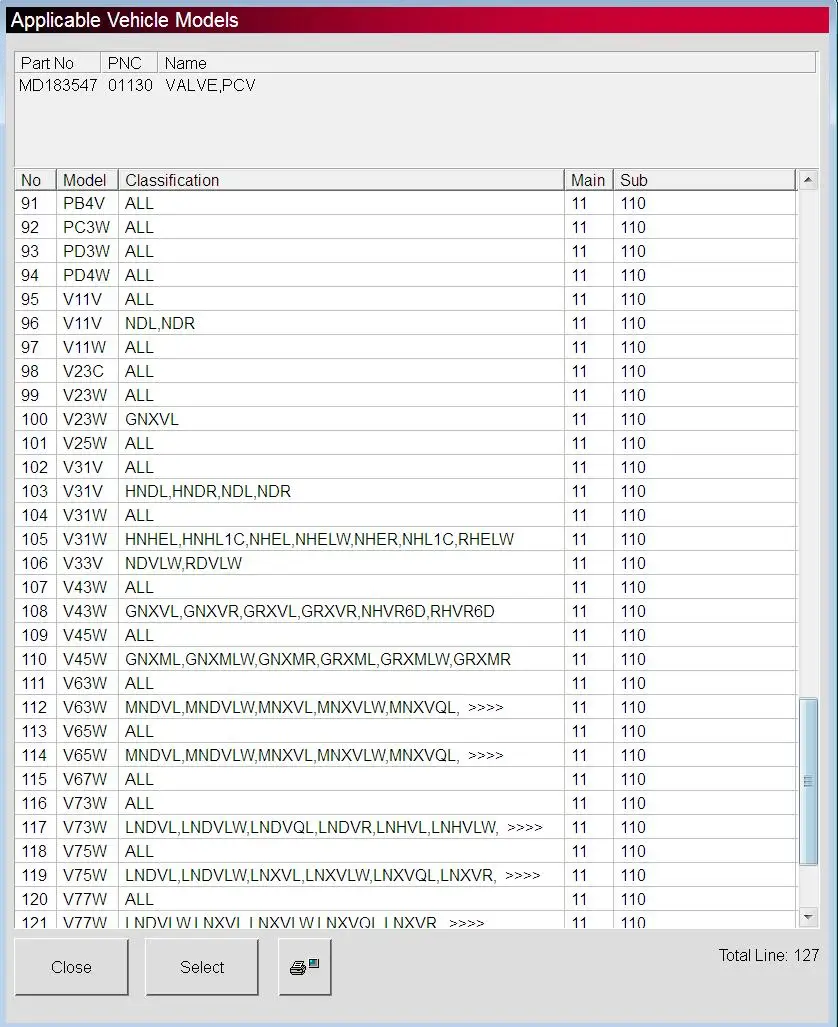Click classification HNDL,HNDR,NDL,NDR in row 103
Image resolution: width=838 pixels, height=1027 pixels.
208,492
